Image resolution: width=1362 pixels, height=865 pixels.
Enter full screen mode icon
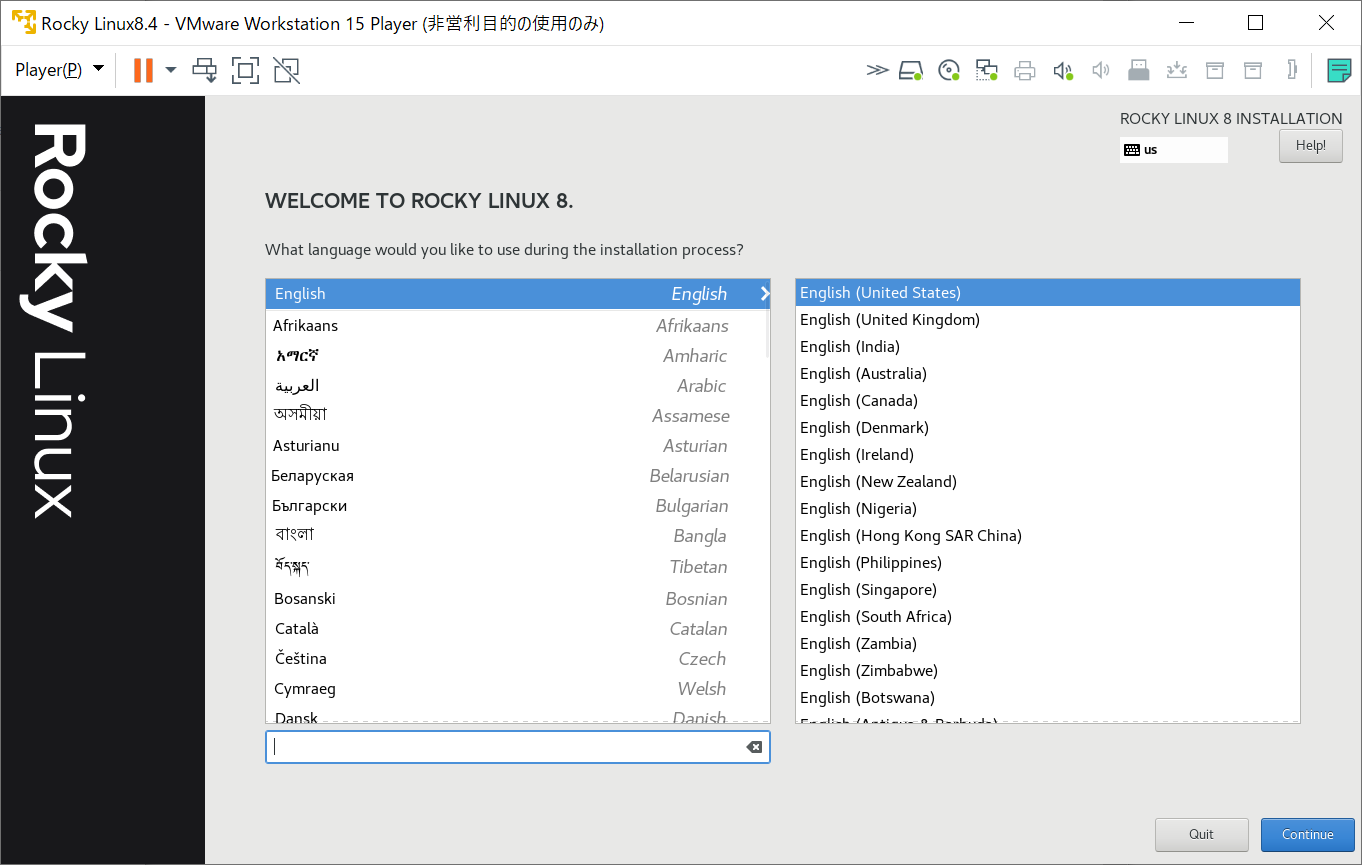click(245, 69)
